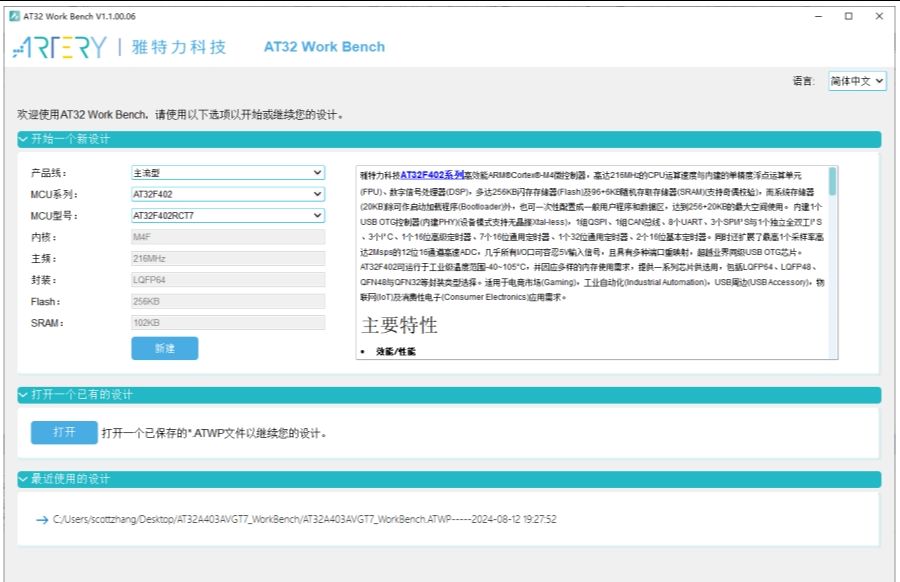Click the 打开 button
Image resolution: width=900 pixels, height=582 pixels.
(x=64, y=432)
